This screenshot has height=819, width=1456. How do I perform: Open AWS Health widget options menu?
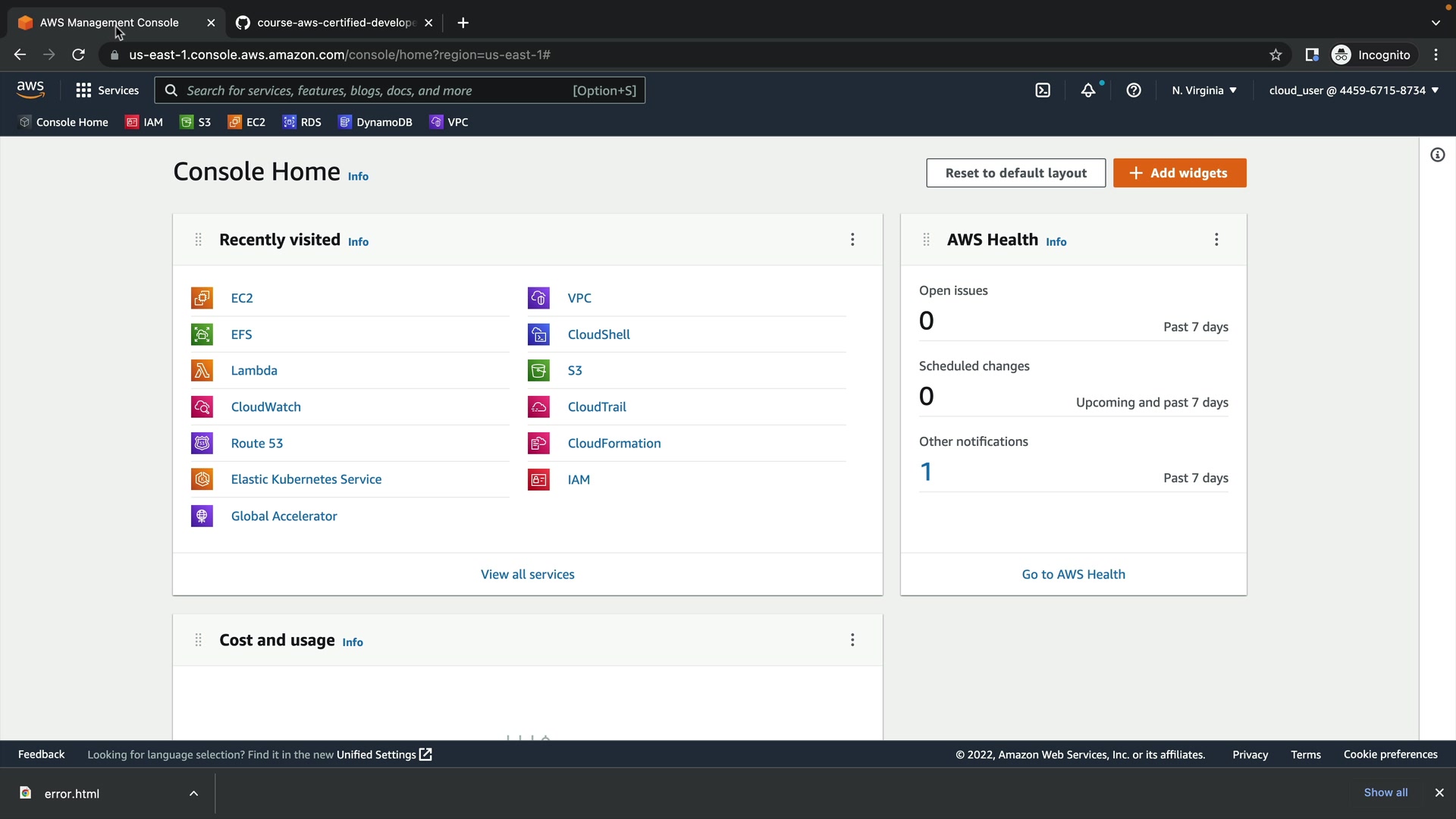pos(1216,240)
